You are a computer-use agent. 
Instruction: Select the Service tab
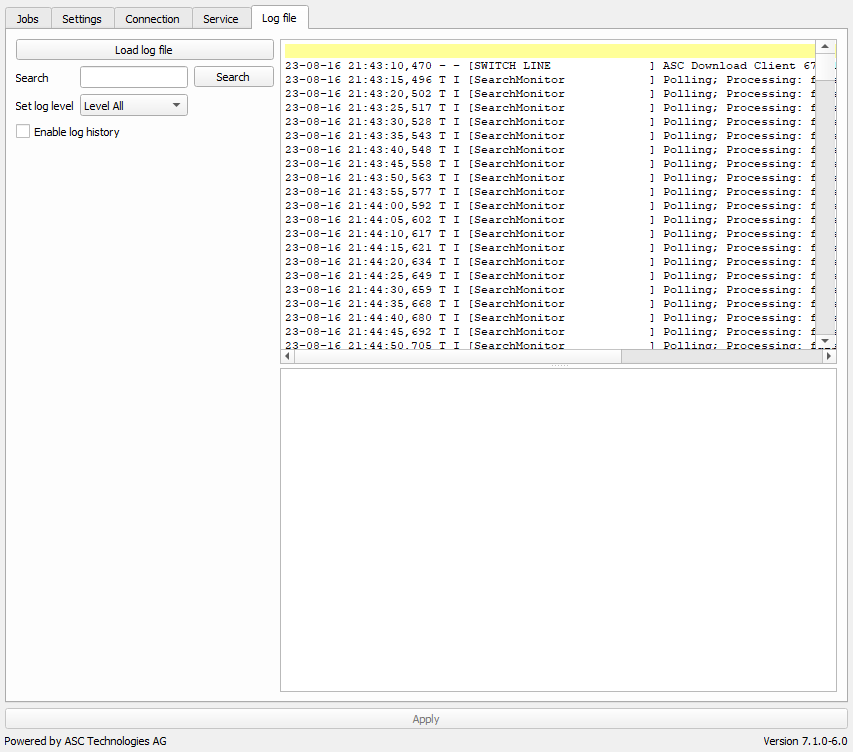221,18
